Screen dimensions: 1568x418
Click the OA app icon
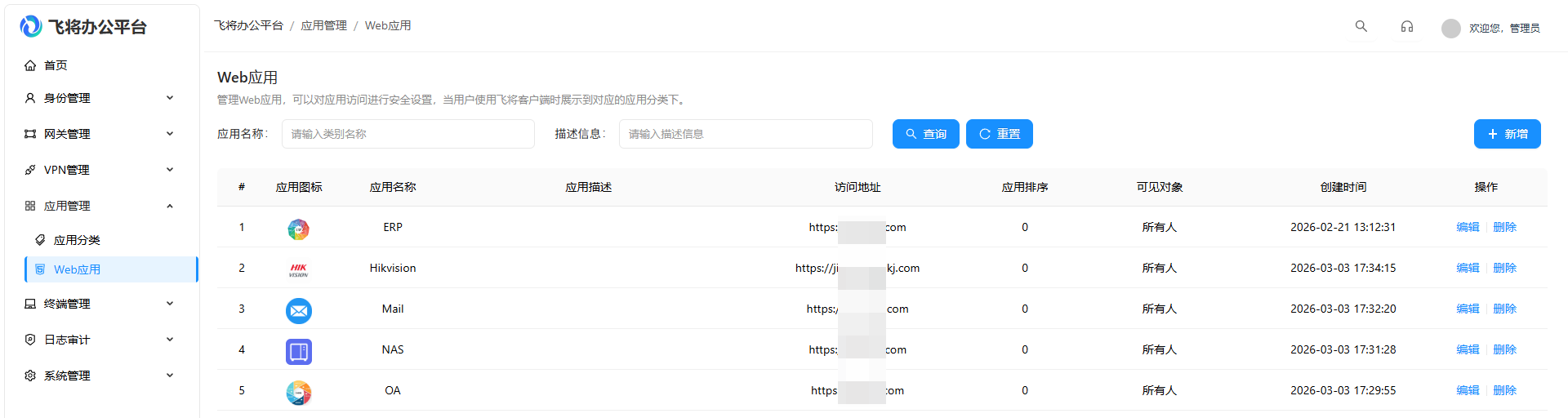pyautogui.click(x=299, y=393)
